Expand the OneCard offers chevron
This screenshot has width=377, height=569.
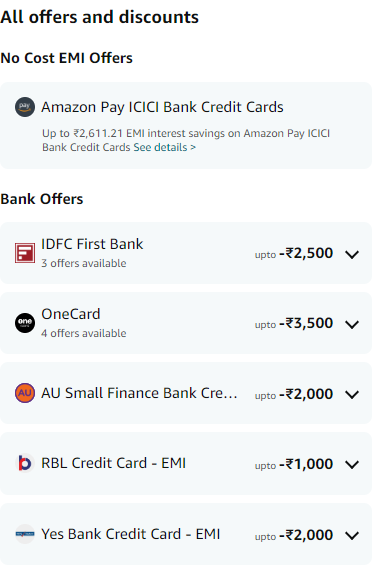[352, 324]
